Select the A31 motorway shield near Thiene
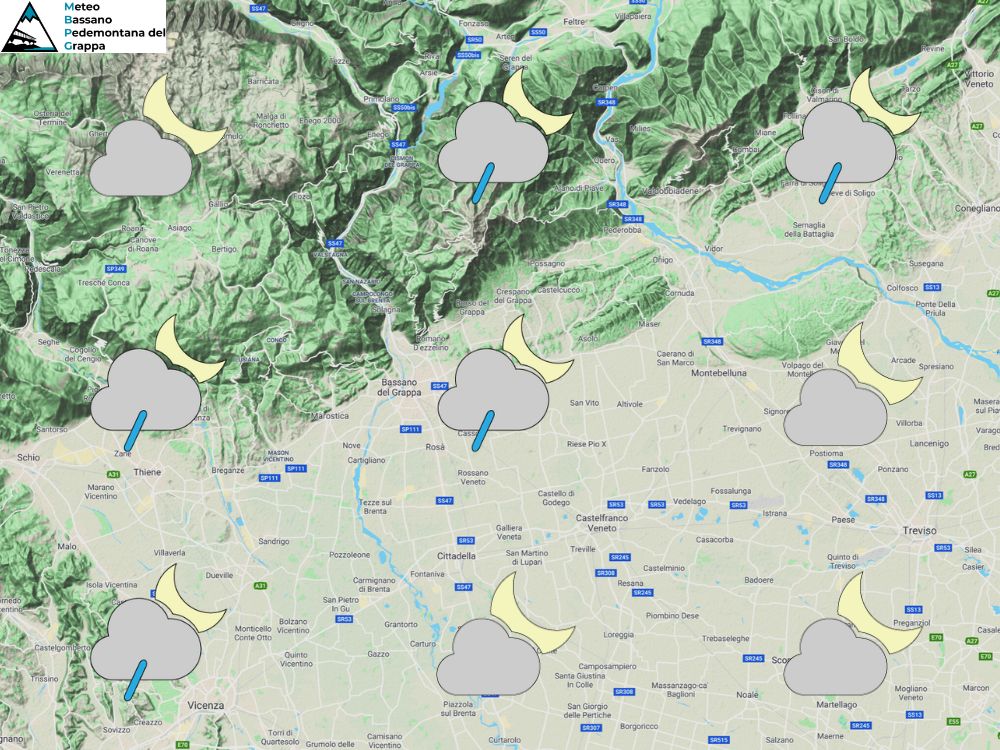The image size is (1000, 750). 113,474
